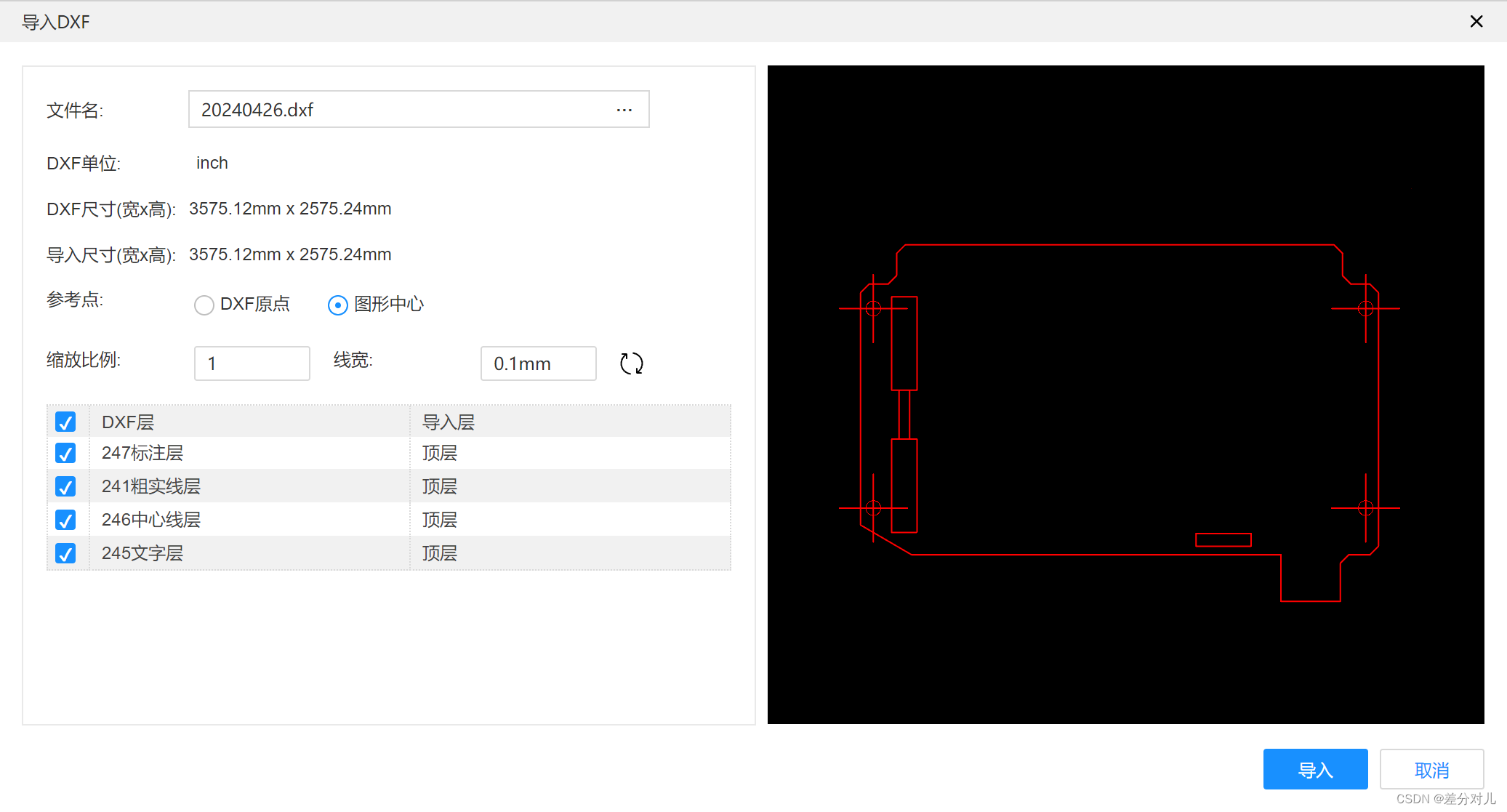Screen dimensions: 1507x812
Task: Uncheck the 241粗实线层 layer checkbox
Action: 65,486
